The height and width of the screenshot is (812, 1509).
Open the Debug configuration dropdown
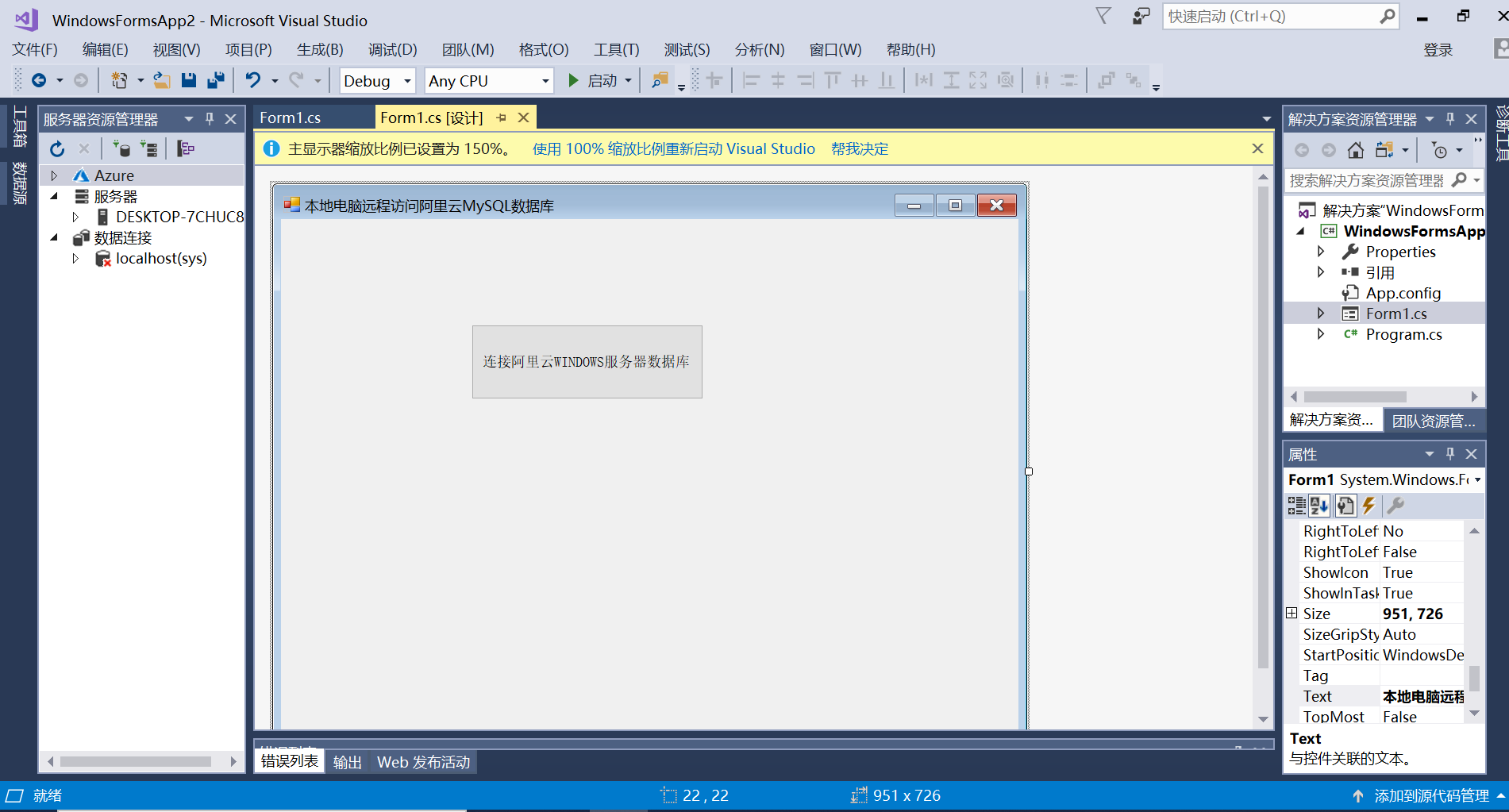click(x=407, y=81)
